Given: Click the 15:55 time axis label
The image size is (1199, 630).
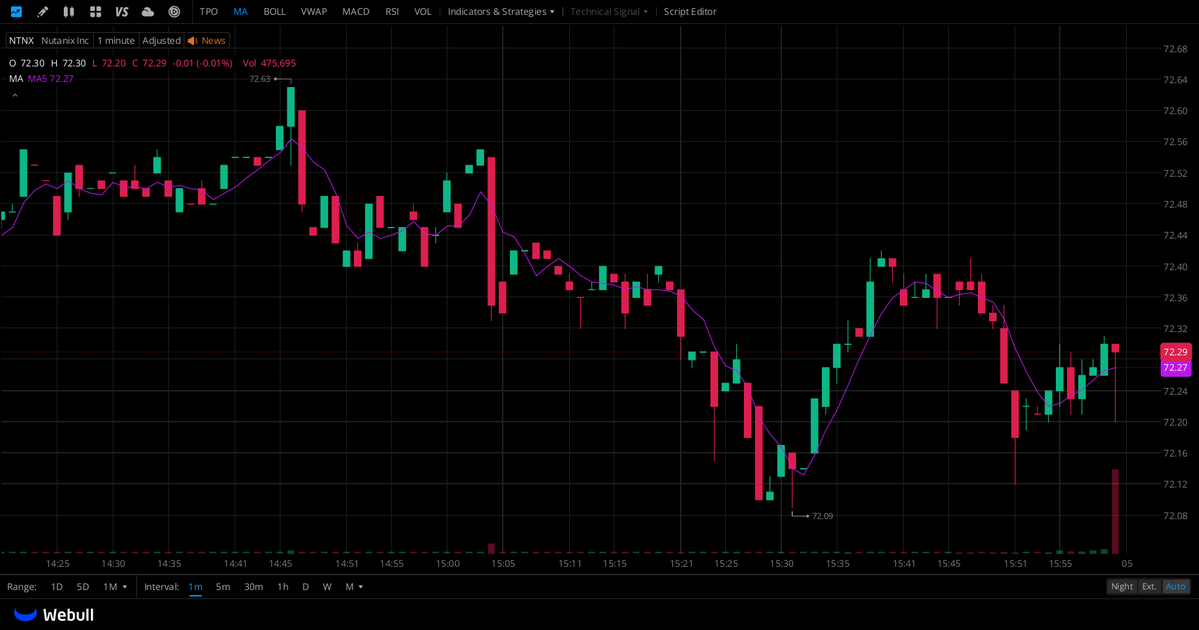Looking at the screenshot, I should pos(1060,563).
